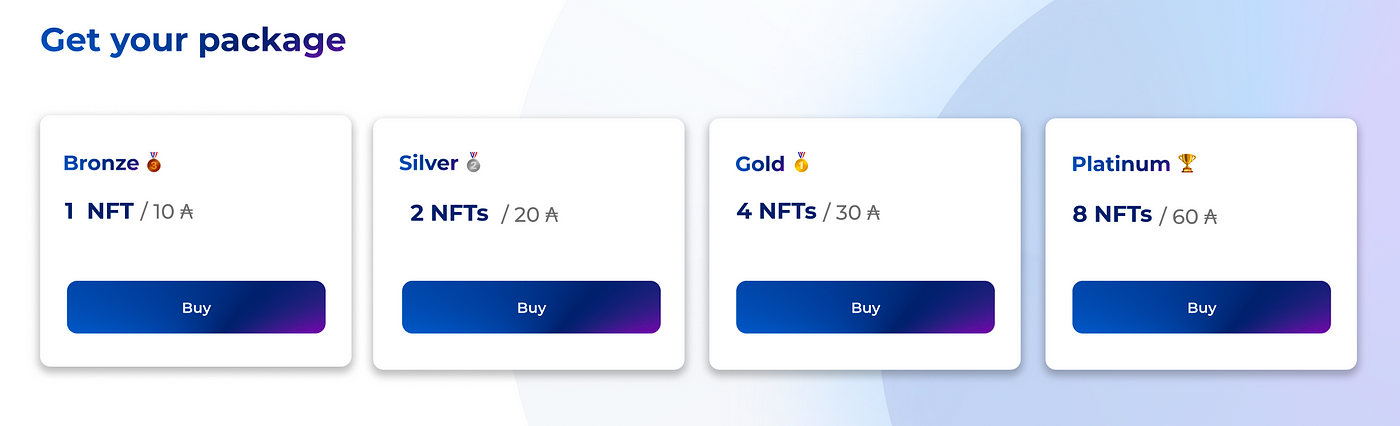The width and height of the screenshot is (1400, 426).
Task: Click the ADA symbol after 20
Action: (x=550, y=214)
